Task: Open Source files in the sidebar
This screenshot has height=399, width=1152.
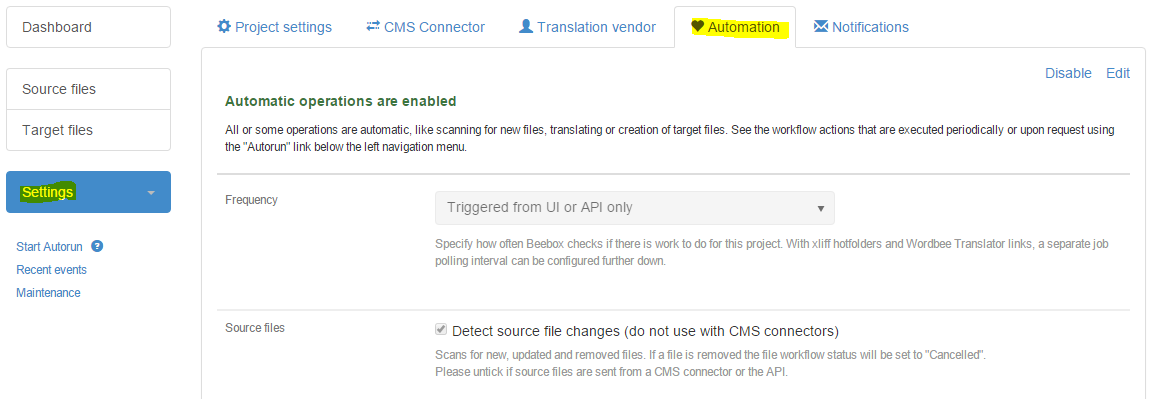Action: pos(88,89)
